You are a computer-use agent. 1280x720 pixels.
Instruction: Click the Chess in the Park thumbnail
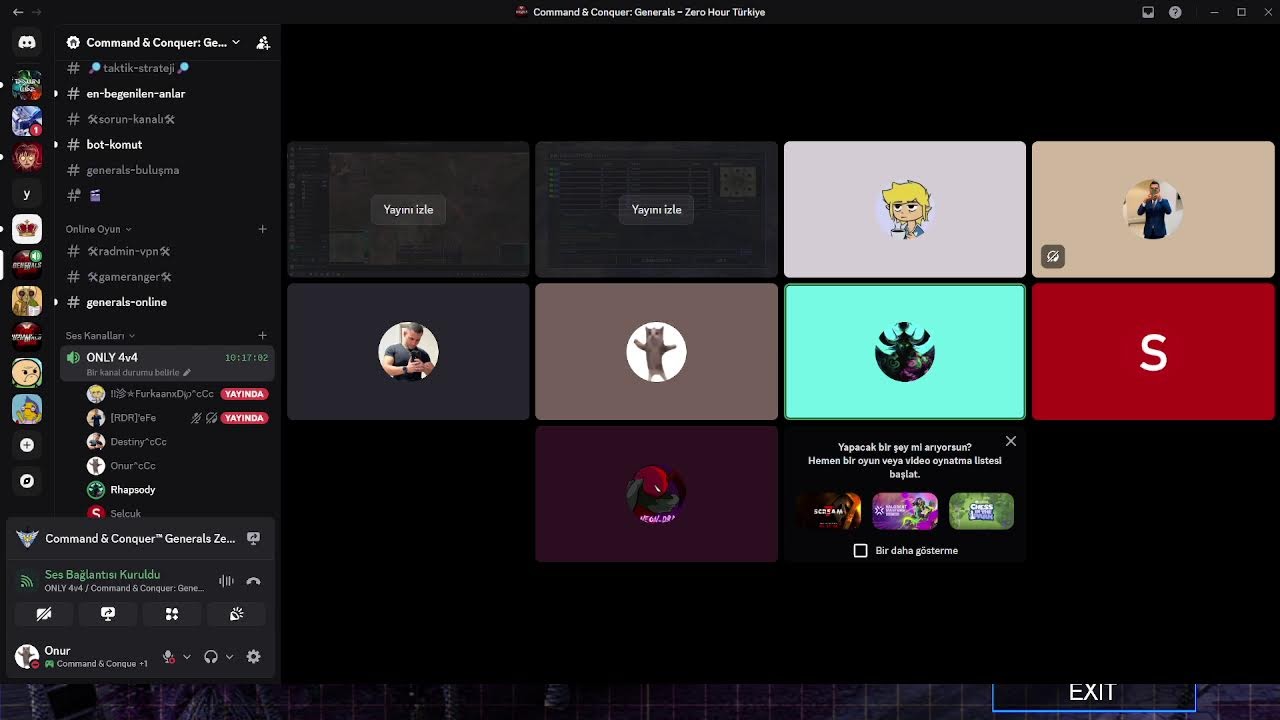(x=981, y=511)
